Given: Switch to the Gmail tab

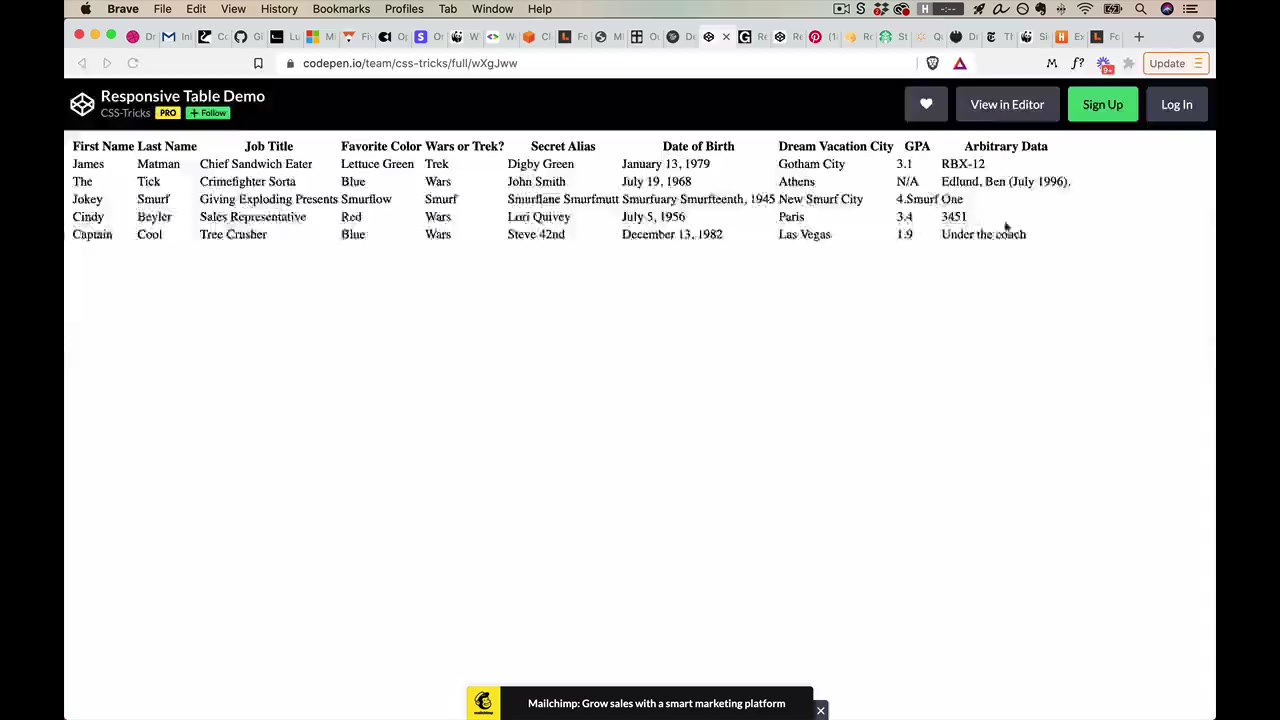Looking at the screenshot, I should click(x=178, y=37).
